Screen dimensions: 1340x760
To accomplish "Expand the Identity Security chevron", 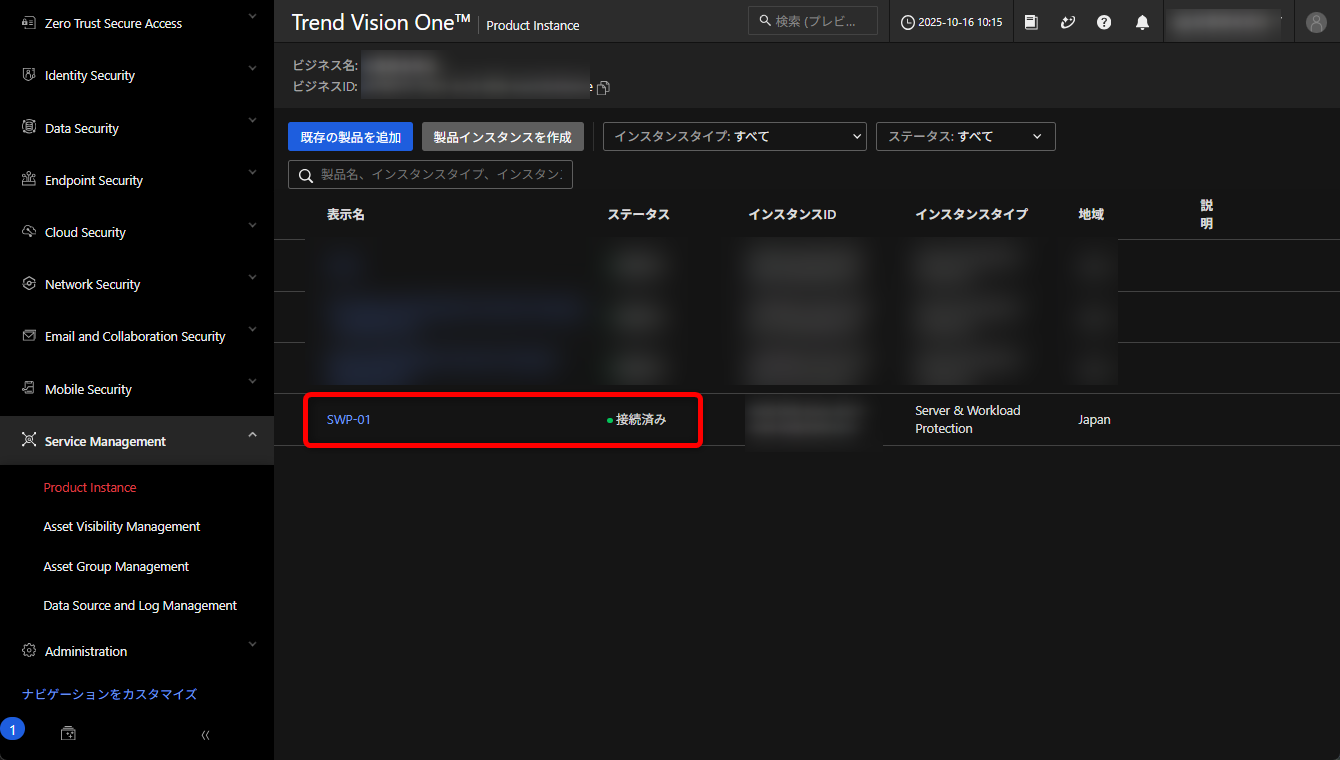I will tap(252, 68).
